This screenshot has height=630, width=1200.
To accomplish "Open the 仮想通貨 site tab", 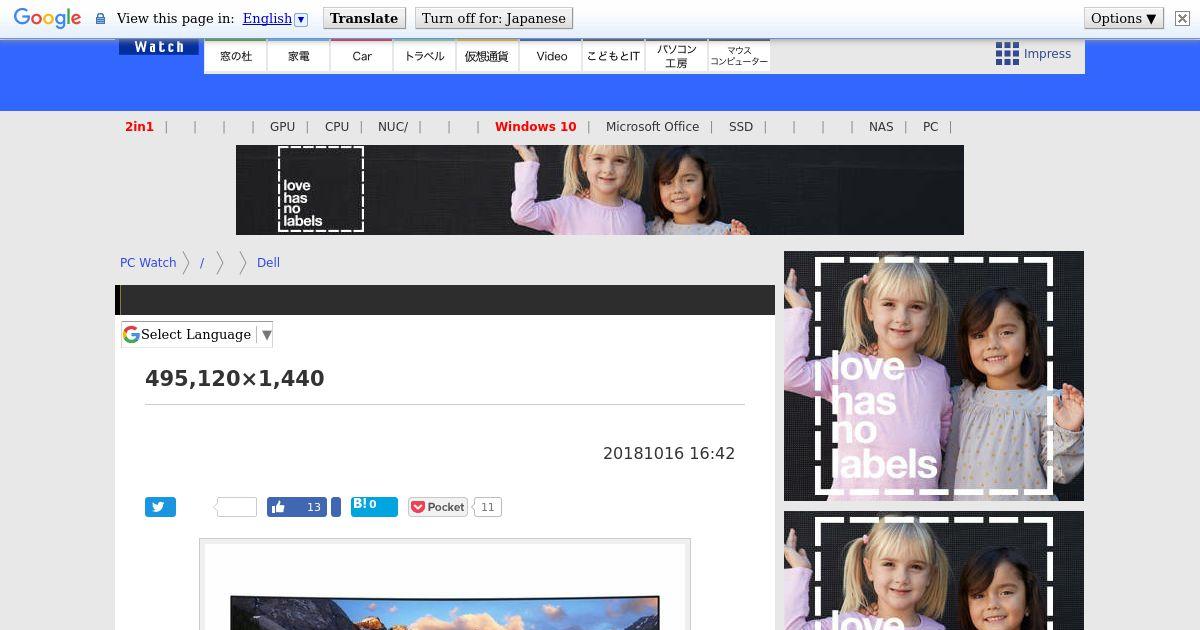I will pos(487,56).
